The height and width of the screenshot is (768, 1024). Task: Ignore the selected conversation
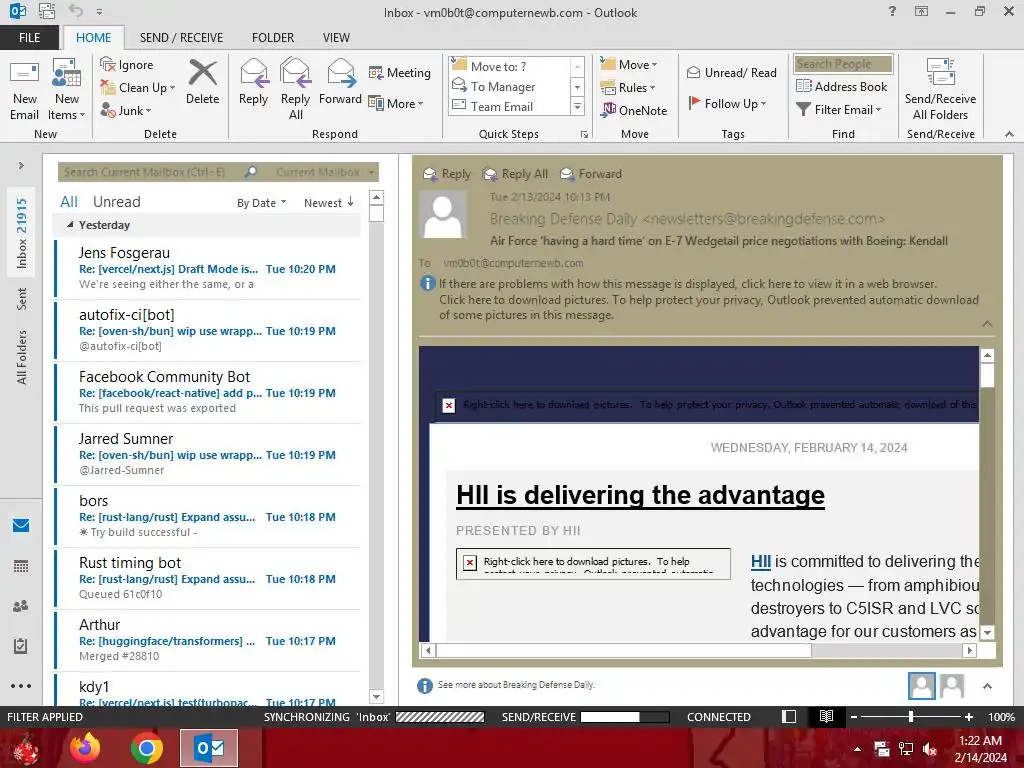coord(127,65)
